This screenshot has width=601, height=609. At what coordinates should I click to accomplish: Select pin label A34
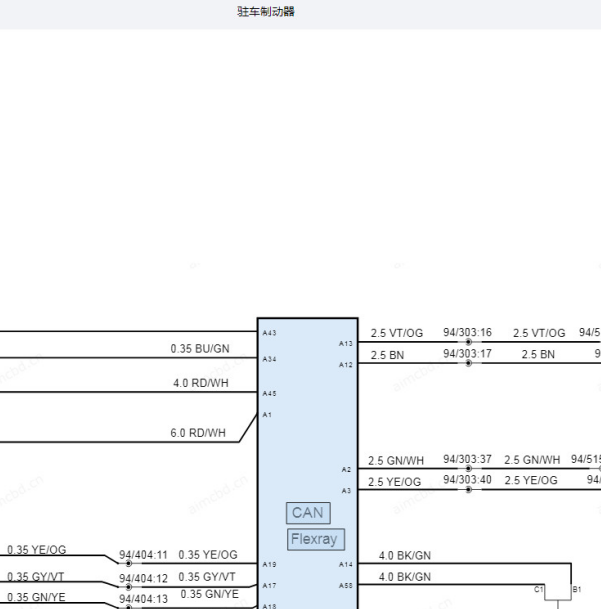269,359
